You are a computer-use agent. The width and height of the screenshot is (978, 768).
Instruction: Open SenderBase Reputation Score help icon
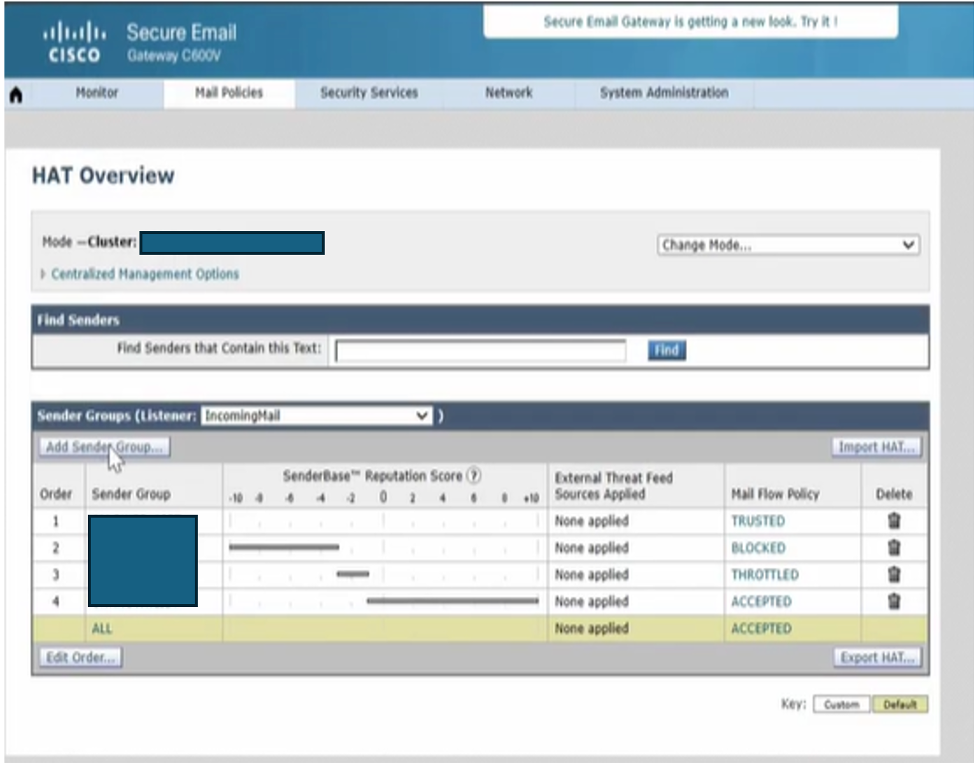pyautogui.click(x=474, y=476)
